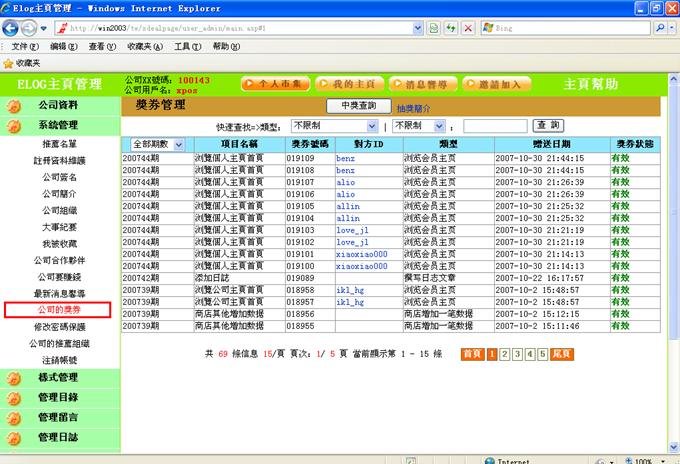
Task: Click the 樣式管理 sidebar icon
Action: coord(15,378)
